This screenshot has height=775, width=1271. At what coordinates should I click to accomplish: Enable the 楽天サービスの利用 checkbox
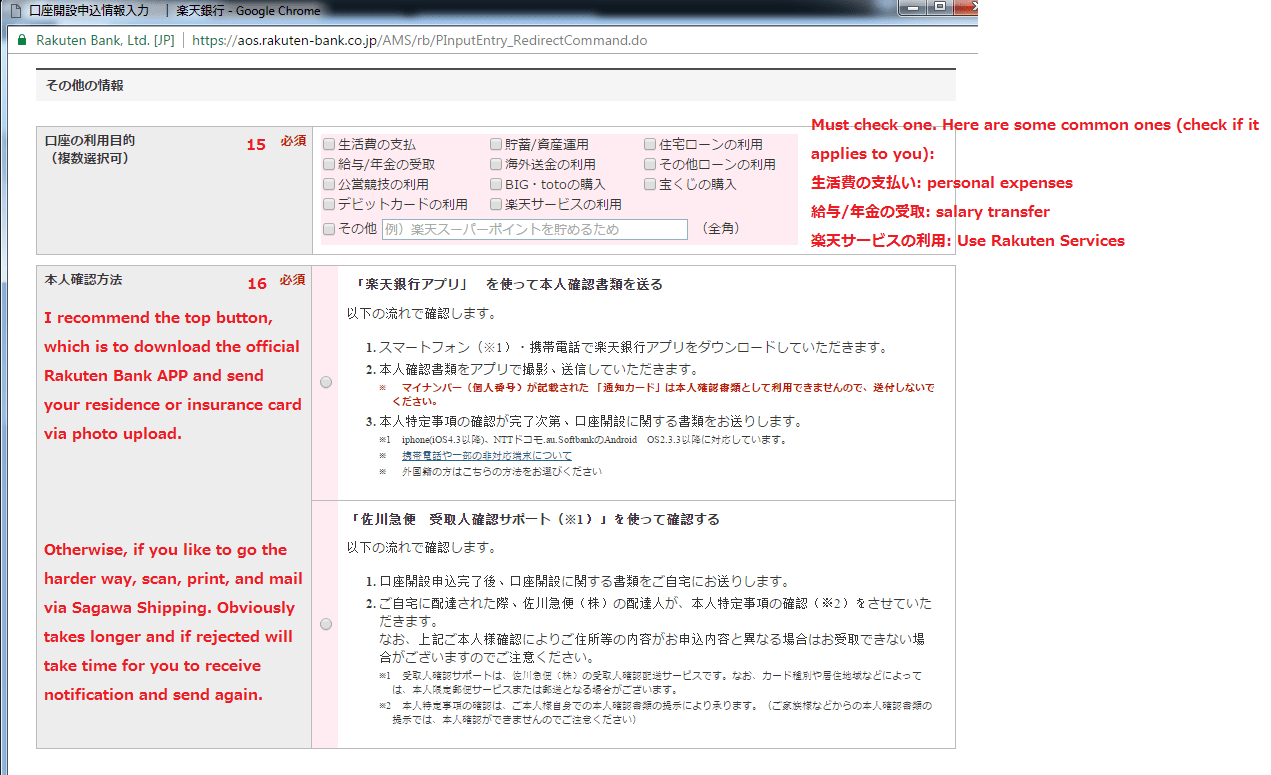coord(496,205)
